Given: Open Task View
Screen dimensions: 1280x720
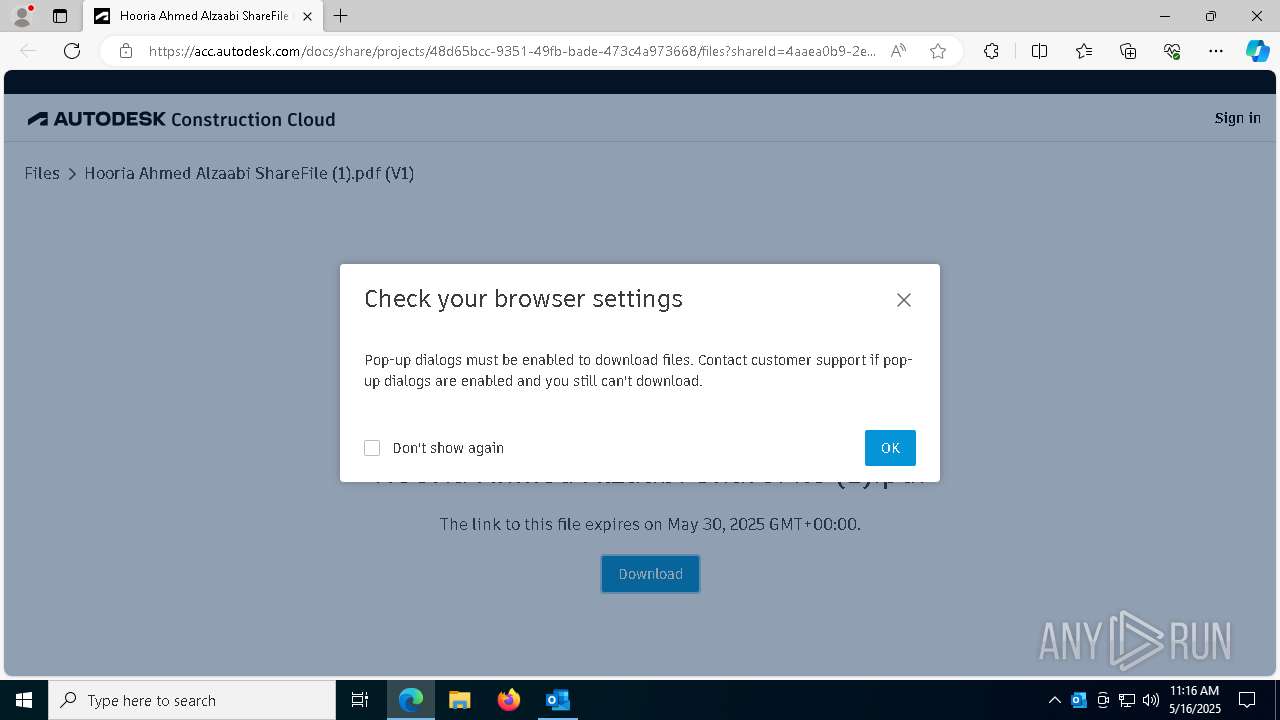Looking at the screenshot, I should click(360, 700).
